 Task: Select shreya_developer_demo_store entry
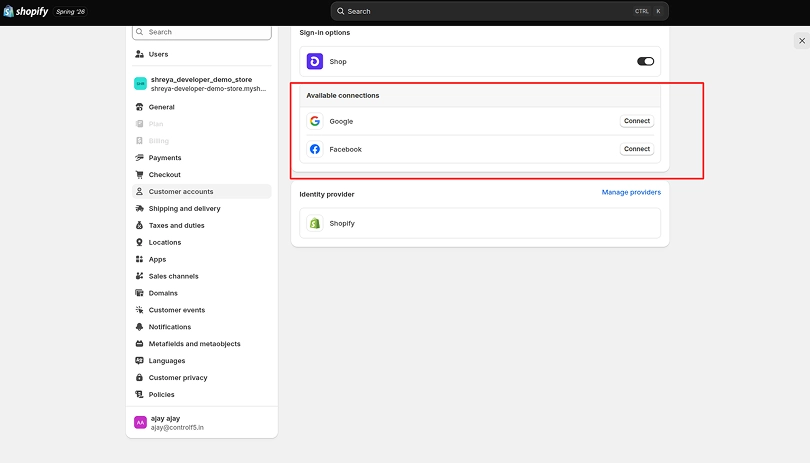pos(201,84)
